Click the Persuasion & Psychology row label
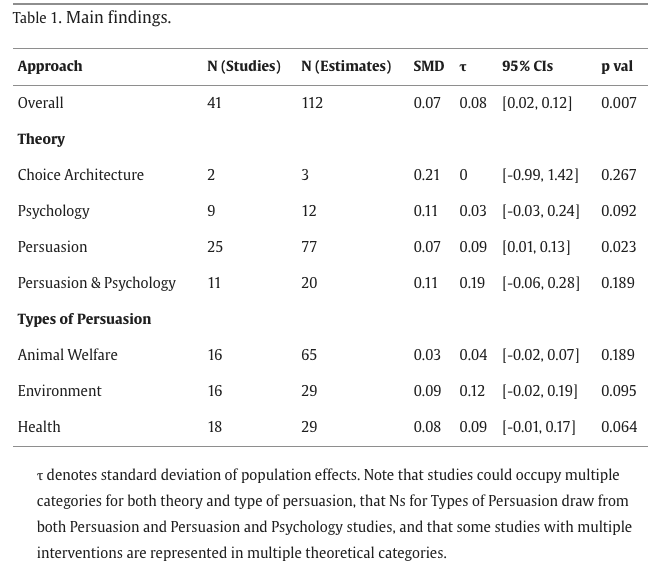The height and width of the screenshot is (581, 664). [96, 283]
